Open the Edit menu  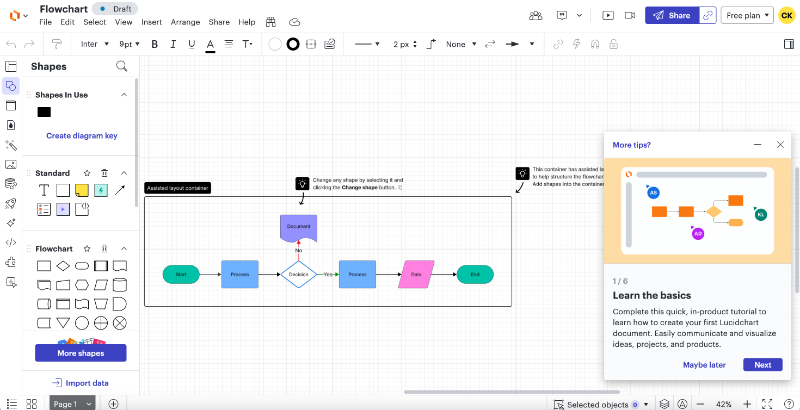tap(67, 22)
